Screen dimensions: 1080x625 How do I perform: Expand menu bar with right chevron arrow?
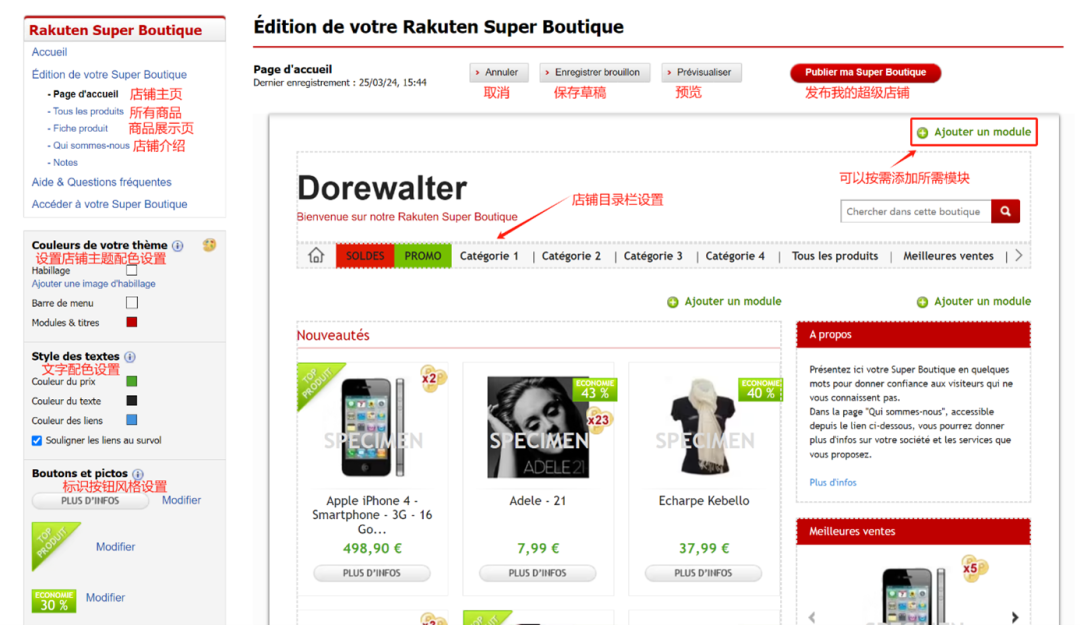coord(1019,256)
